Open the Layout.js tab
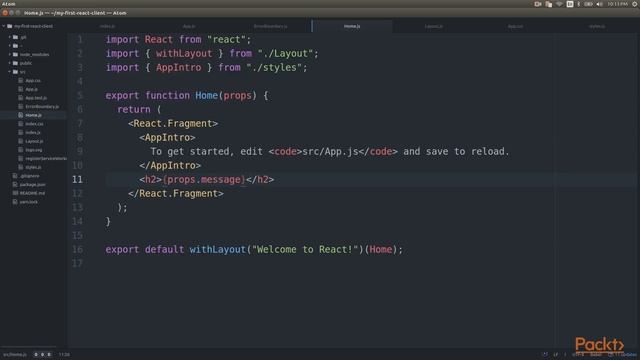This screenshot has height=360, width=640. (x=433, y=26)
